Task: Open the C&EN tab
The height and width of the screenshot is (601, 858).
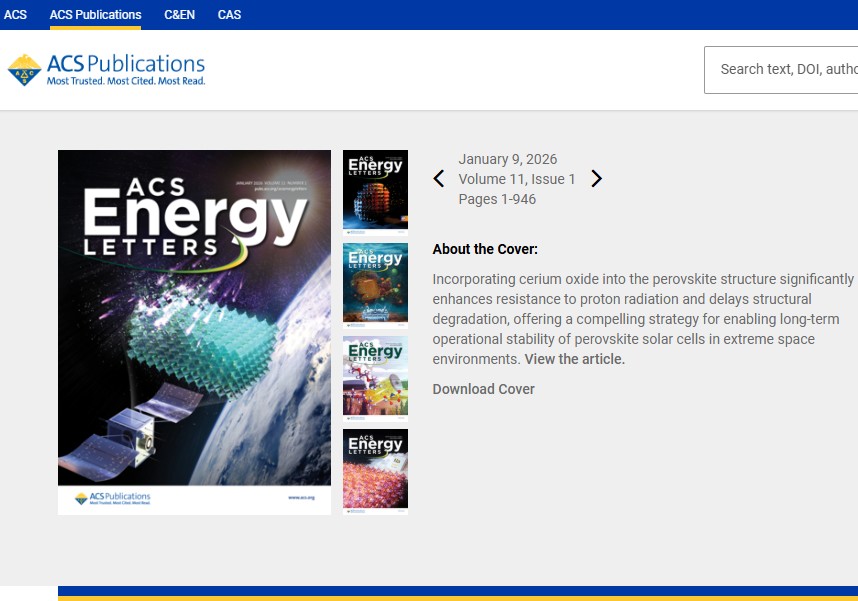Action: 179,15
